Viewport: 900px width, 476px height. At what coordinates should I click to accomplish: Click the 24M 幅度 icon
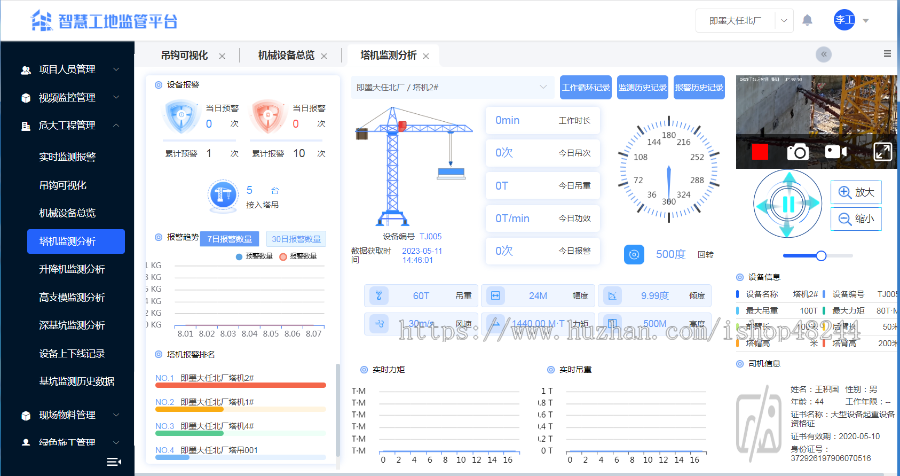pyautogui.click(x=495, y=296)
